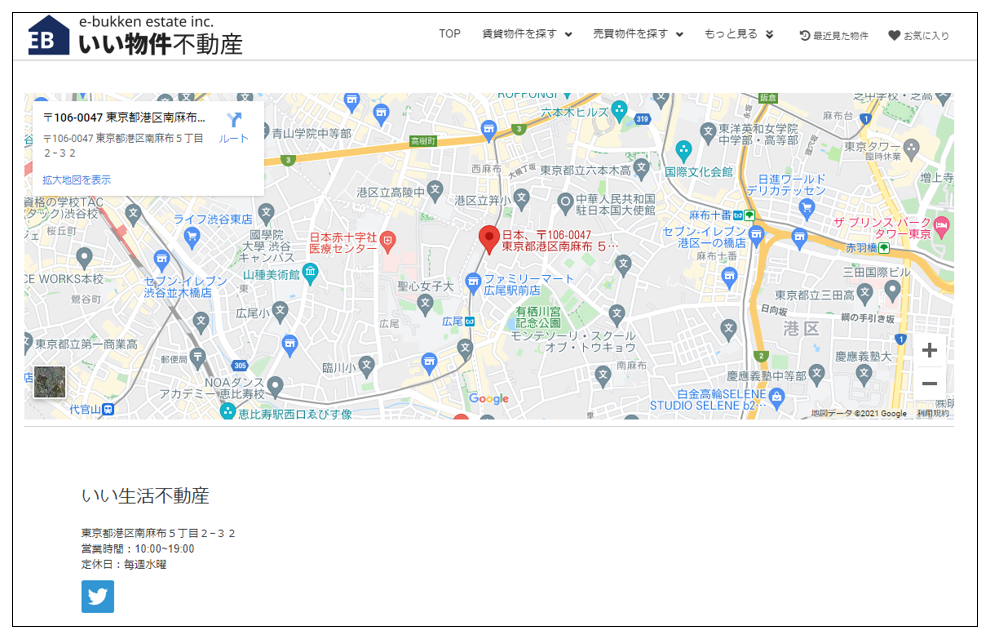Click the map zoom in plus button
992x642 pixels.
(x=929, y=351)
